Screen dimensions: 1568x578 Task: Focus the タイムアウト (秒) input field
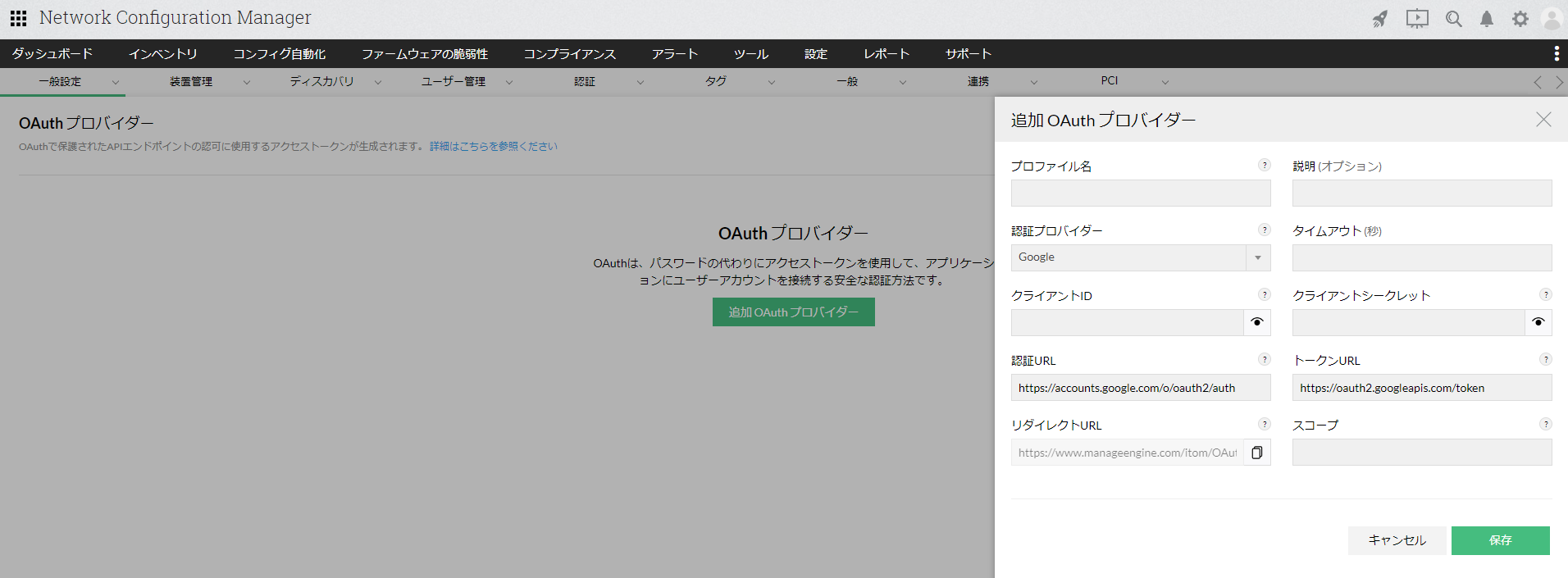1422,257
